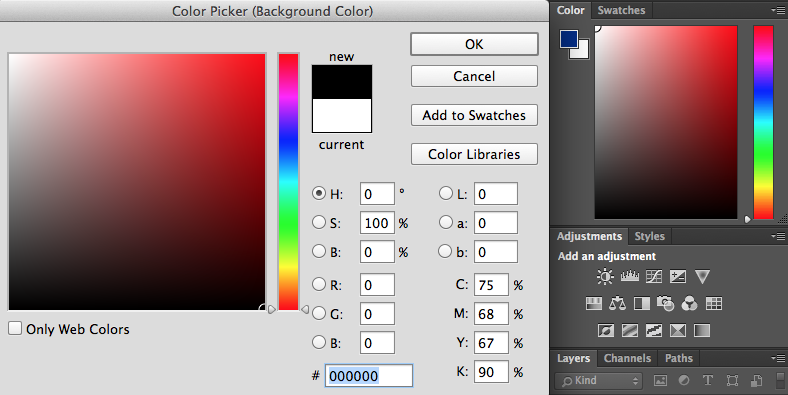Viewport: 788px width, 395px height.
Task: Open the Layers panel flyout menu
Action: coord(778,358)
